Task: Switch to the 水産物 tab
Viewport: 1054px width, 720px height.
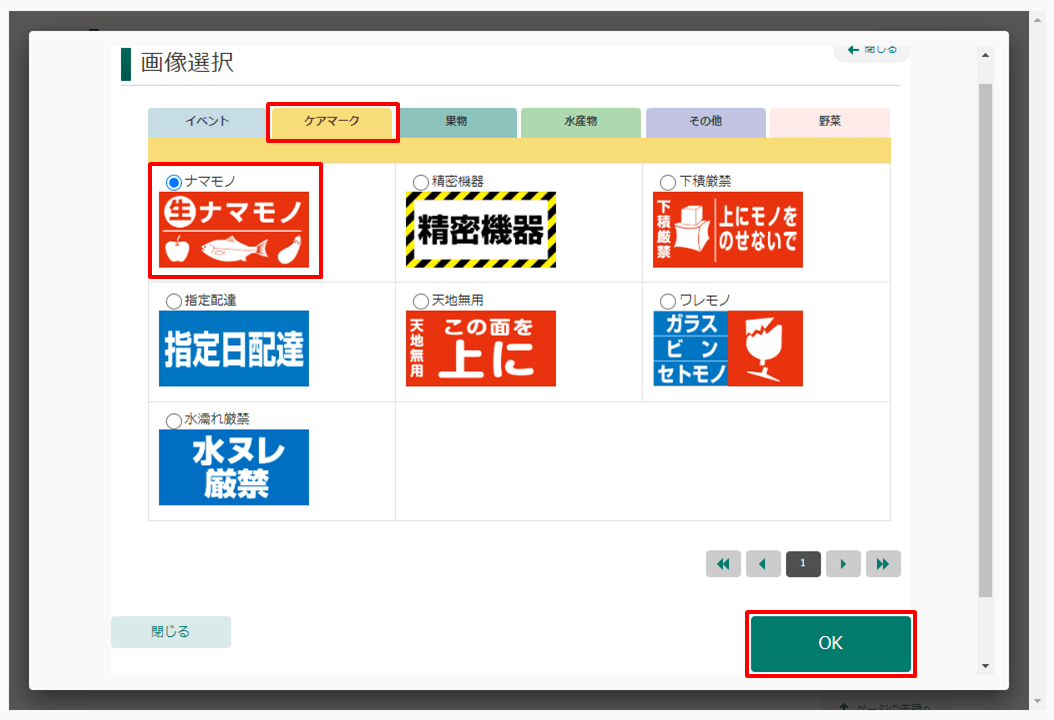Action: pyautogui.click(x=581, y=122)
